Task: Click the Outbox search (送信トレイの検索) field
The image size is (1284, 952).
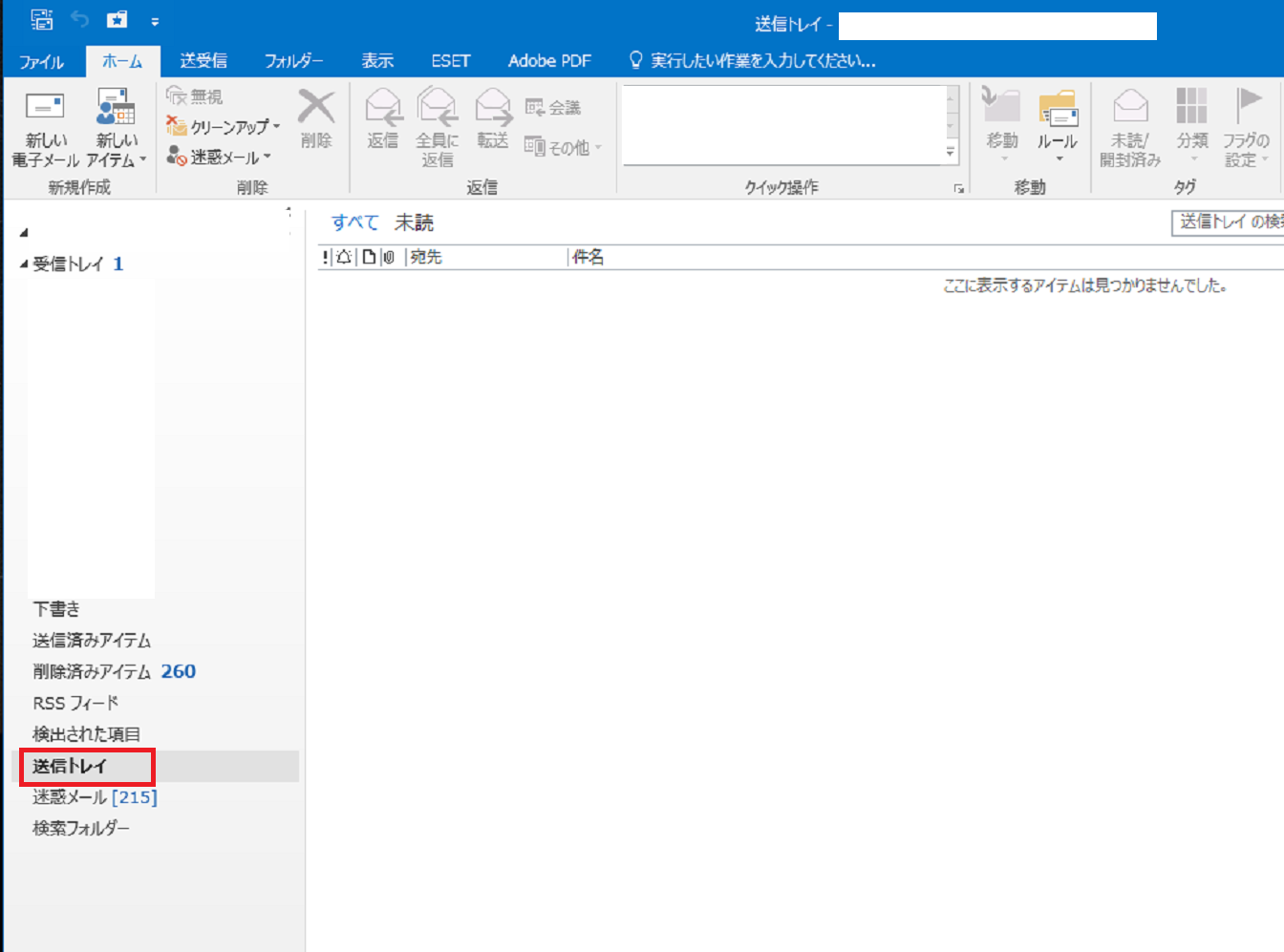Action: tap(1229, 222)
